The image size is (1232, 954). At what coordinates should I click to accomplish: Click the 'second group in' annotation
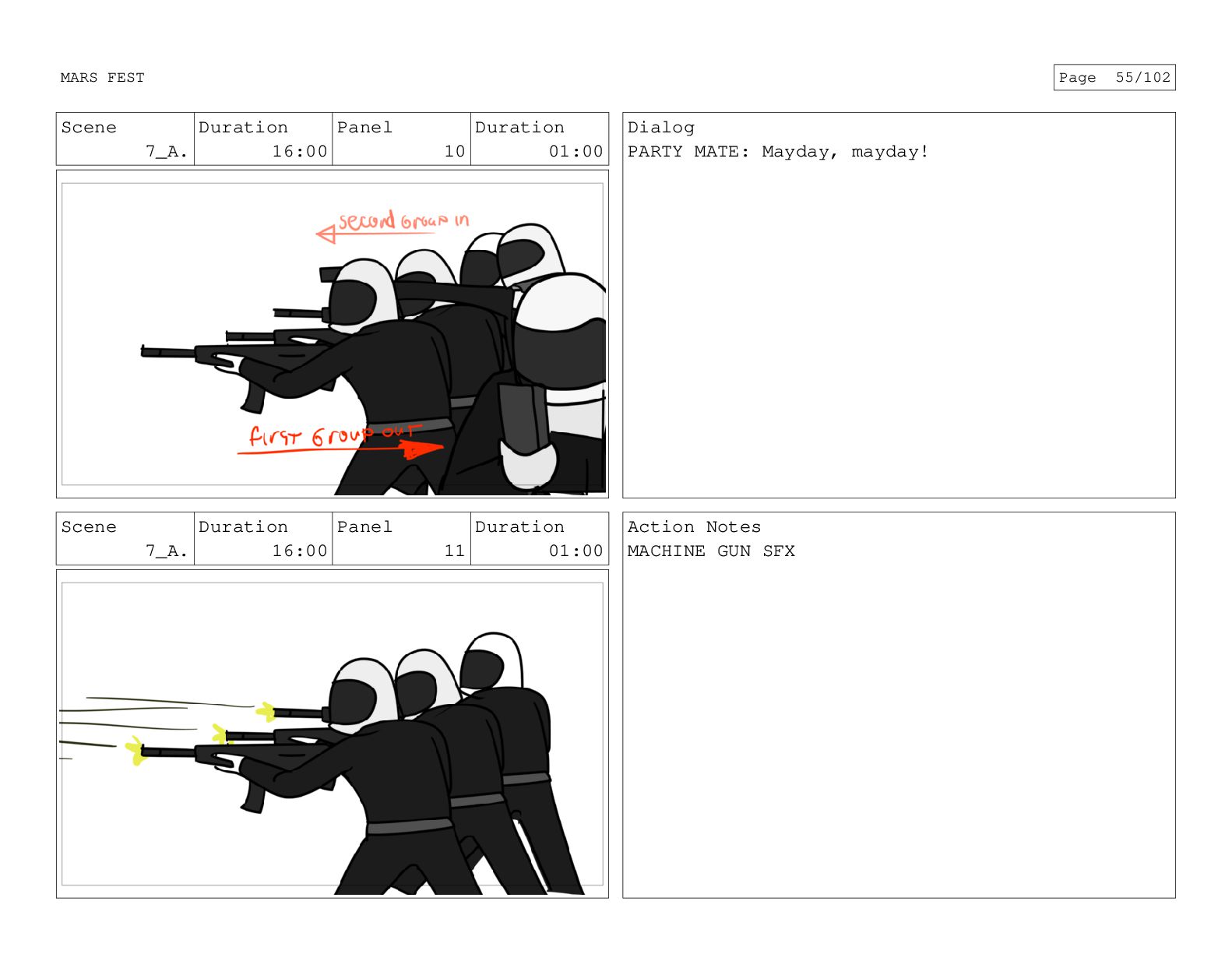click(x=403, y=221)
